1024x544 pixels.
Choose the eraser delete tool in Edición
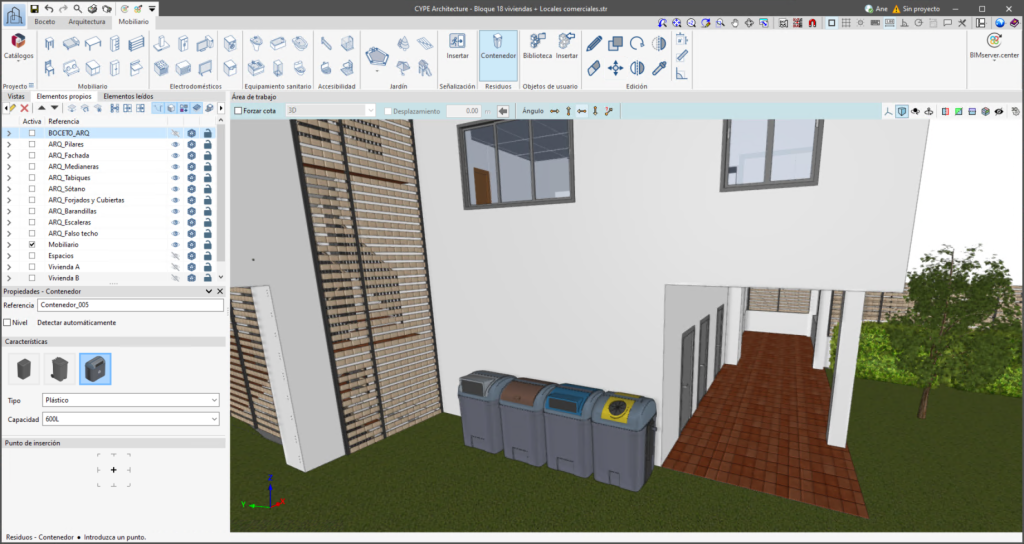coord(594,68)
